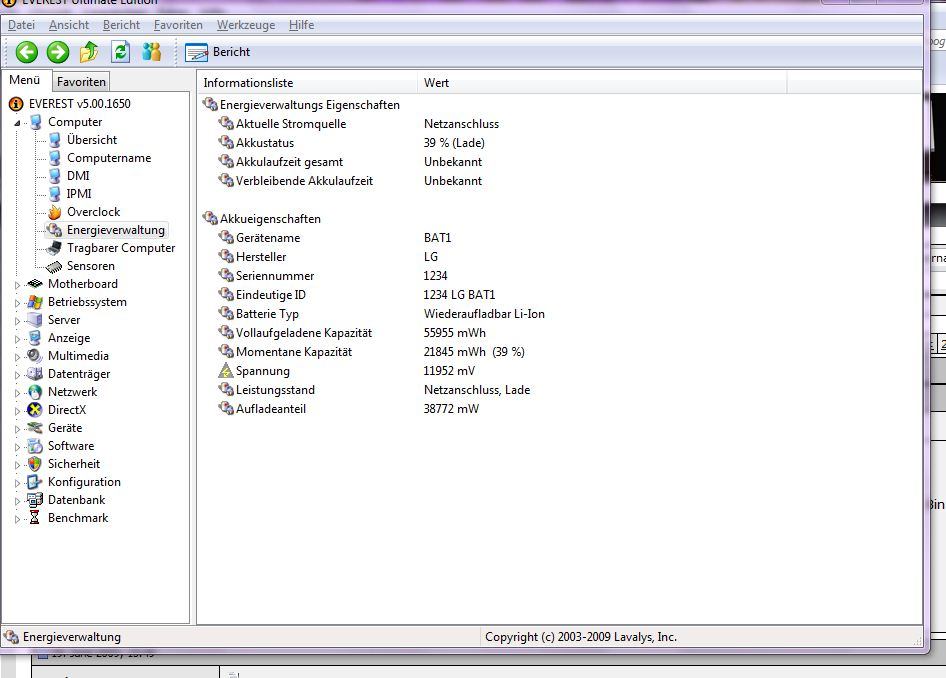946x678 pixels.
Task: Expand the Server node
Action: click(17, 321)
